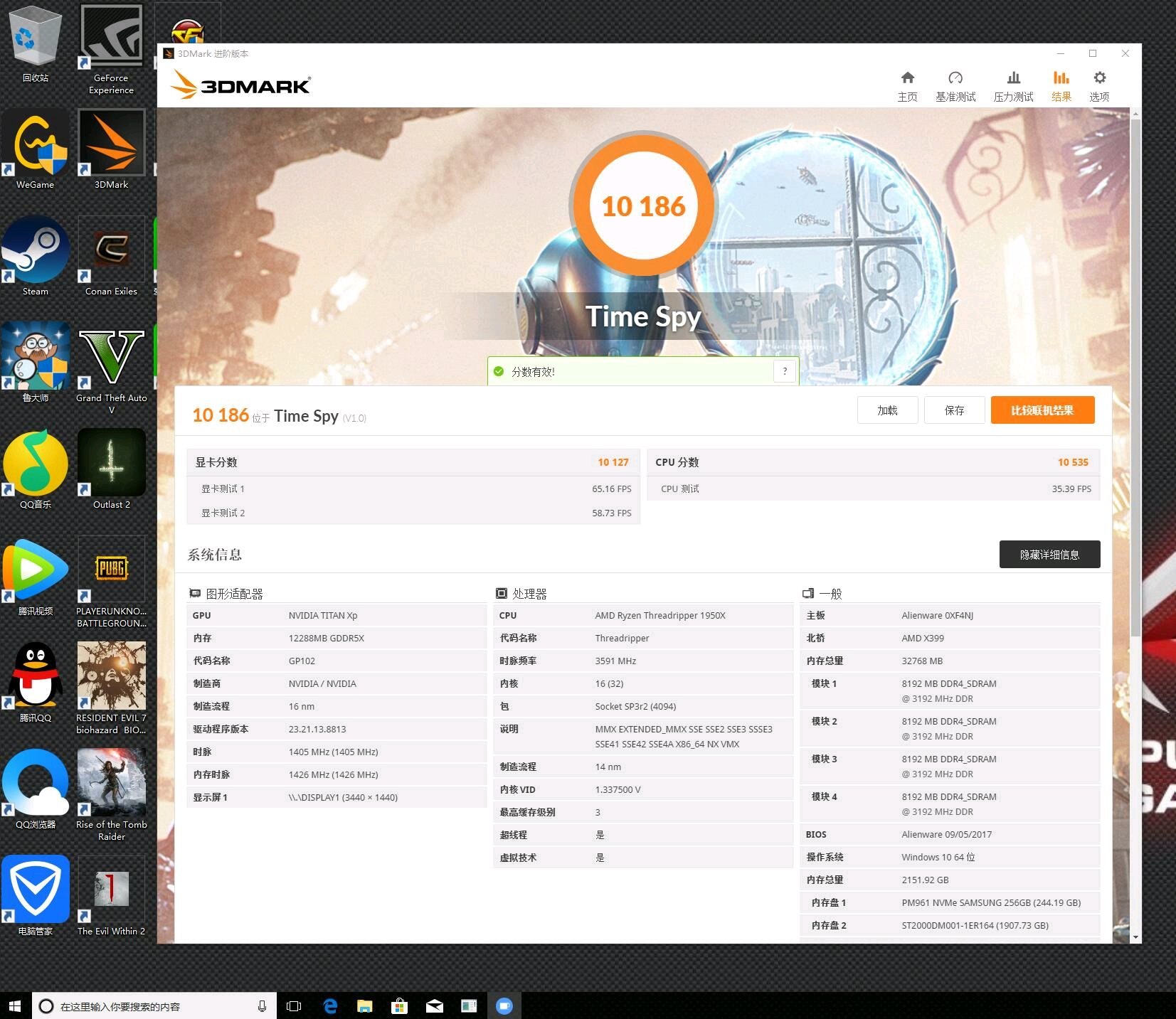The width and height of the screenshot is (1176, 1019).
Task: Click the taskbar microphone icon
Action: 262,1005
